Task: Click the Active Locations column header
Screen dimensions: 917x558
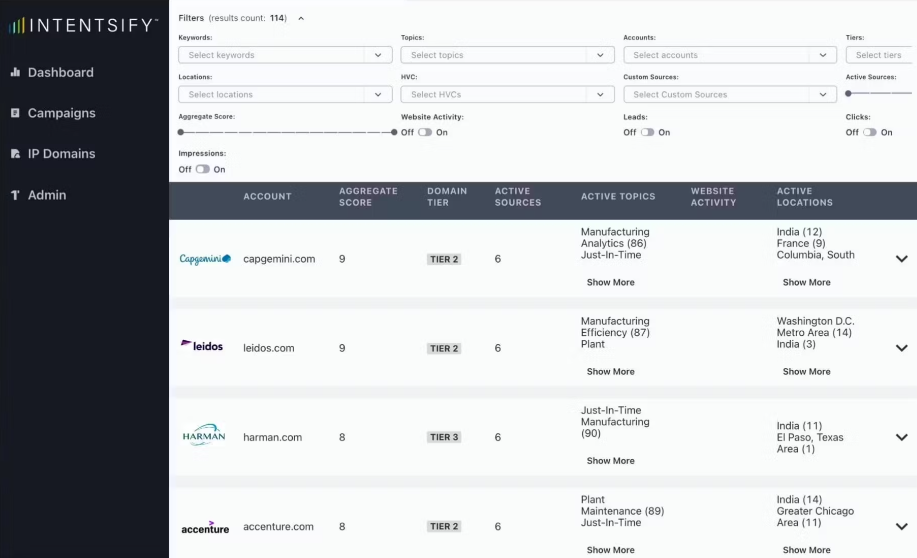Action: (804, 197)
